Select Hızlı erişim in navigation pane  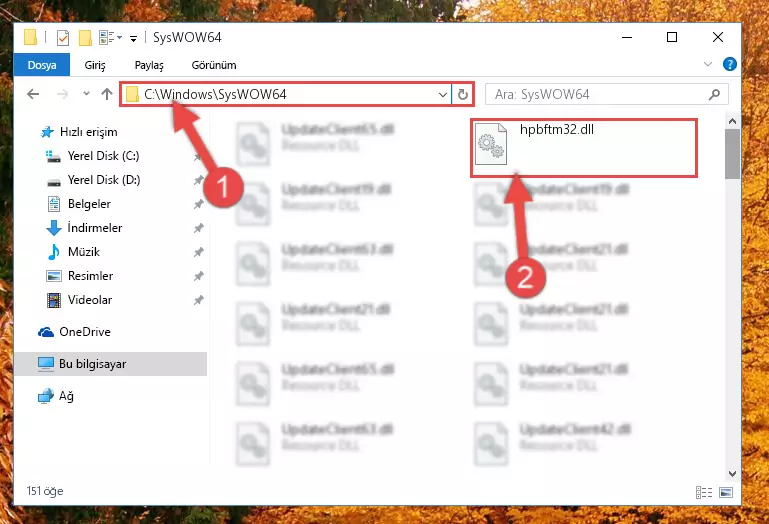coord(79,131)
